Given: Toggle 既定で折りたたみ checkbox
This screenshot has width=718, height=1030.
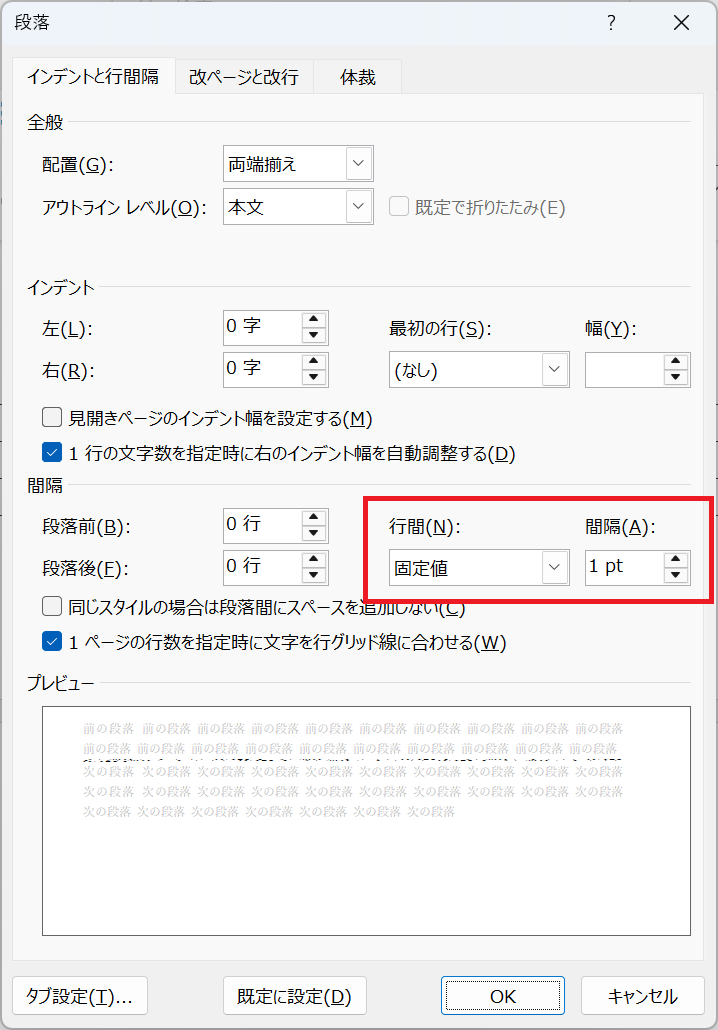Looking at the screenshot, I should click(399, 207).
